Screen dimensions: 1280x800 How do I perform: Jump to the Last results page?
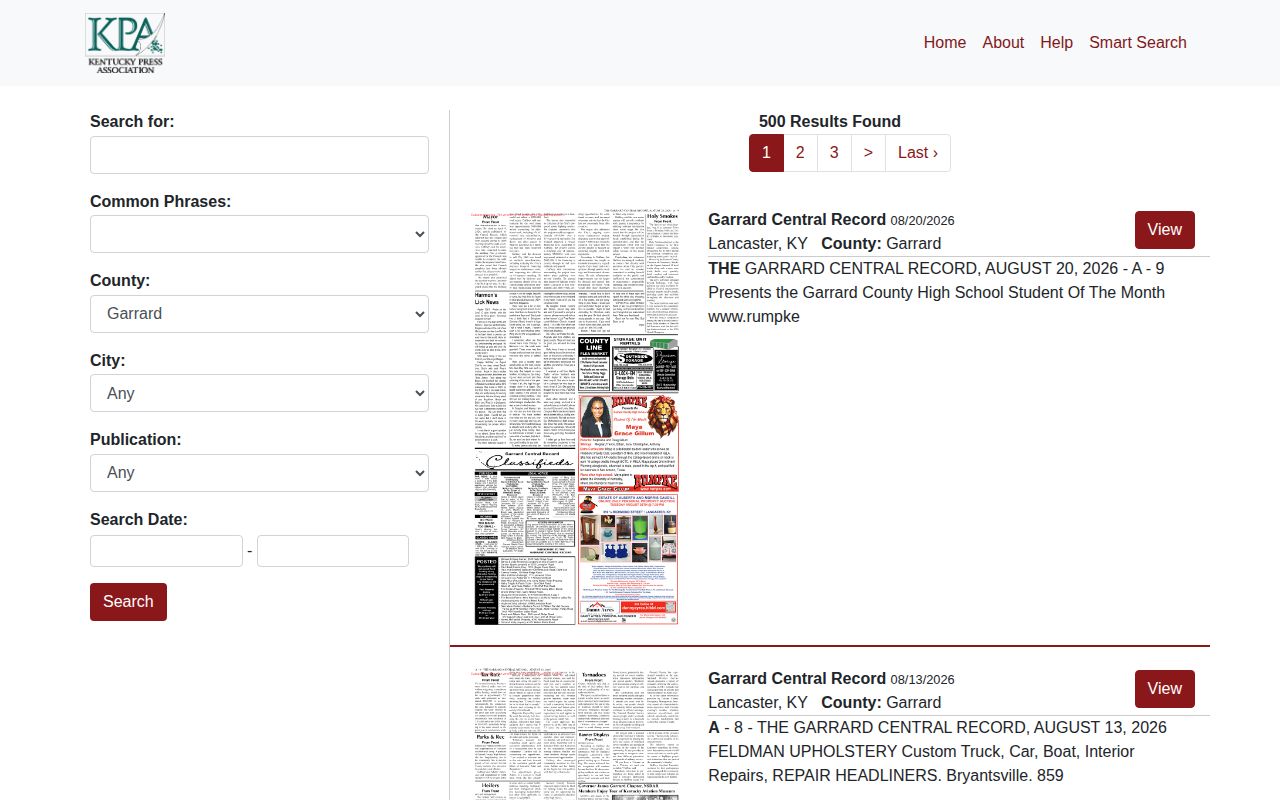(x=918, y=153)
